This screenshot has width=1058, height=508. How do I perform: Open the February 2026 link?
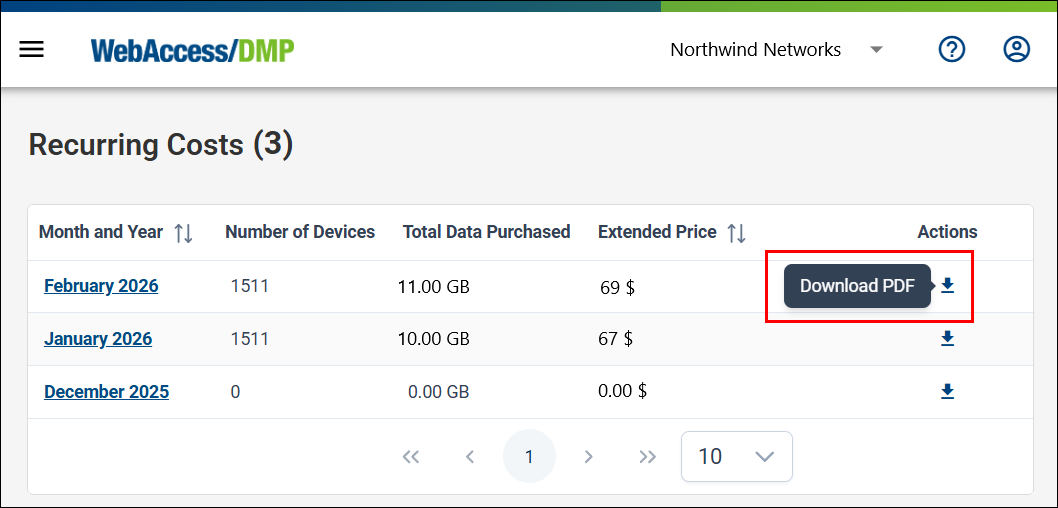tap(101, 286)
